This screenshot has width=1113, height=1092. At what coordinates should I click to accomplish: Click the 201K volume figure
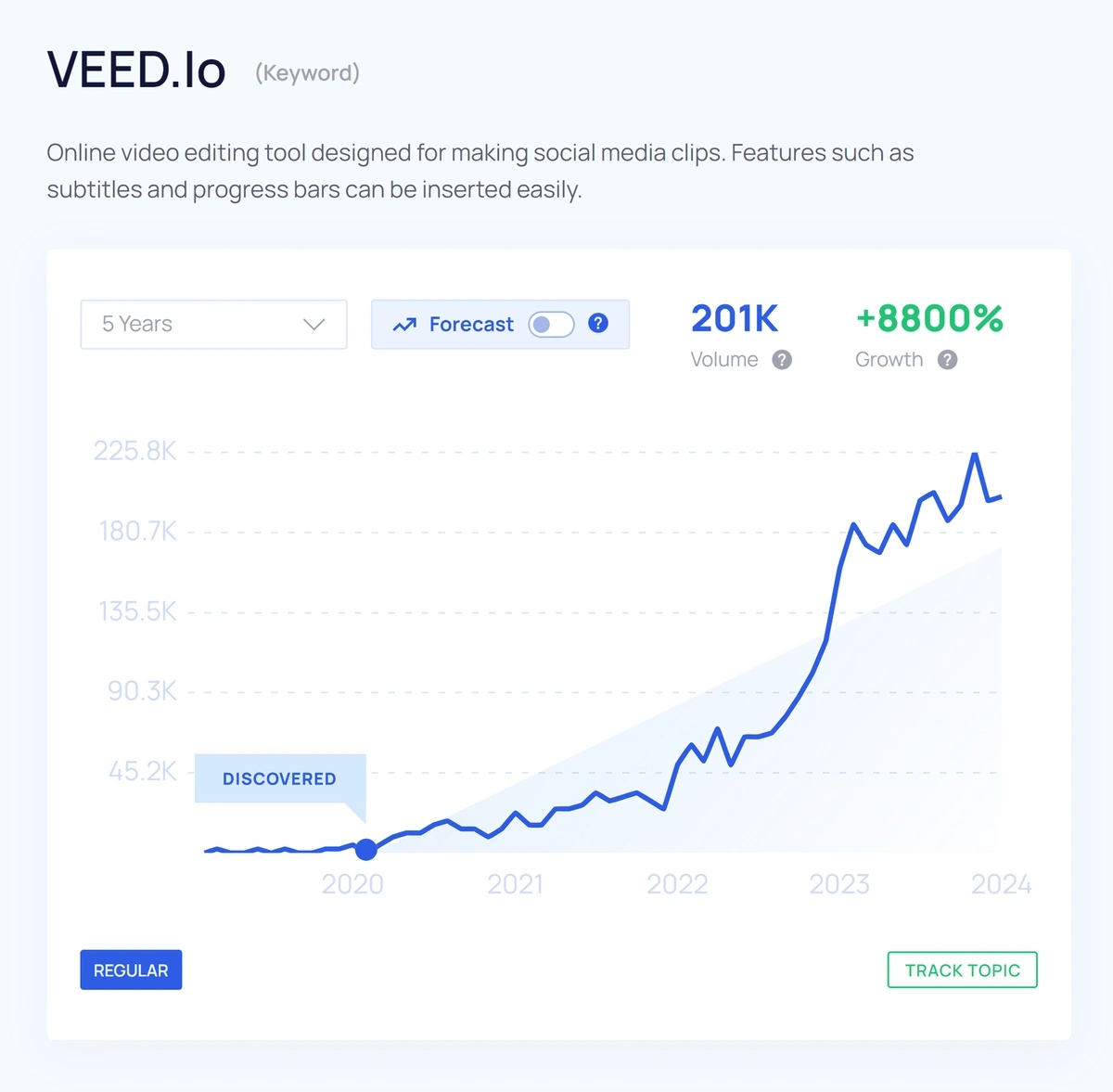click(735, 318)
